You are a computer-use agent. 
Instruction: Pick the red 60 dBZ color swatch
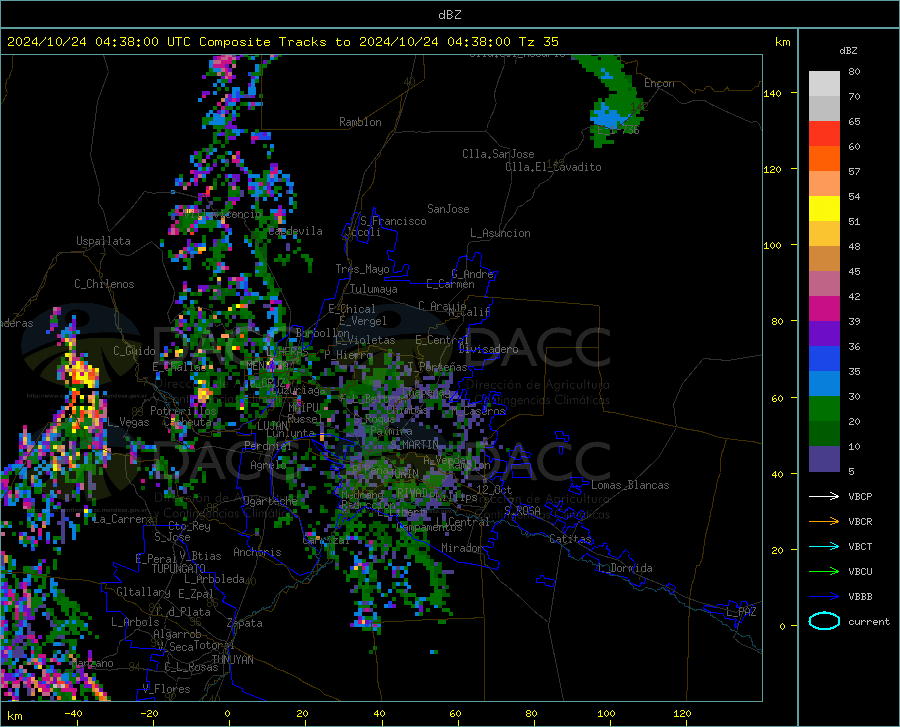(x=824, y=134)
